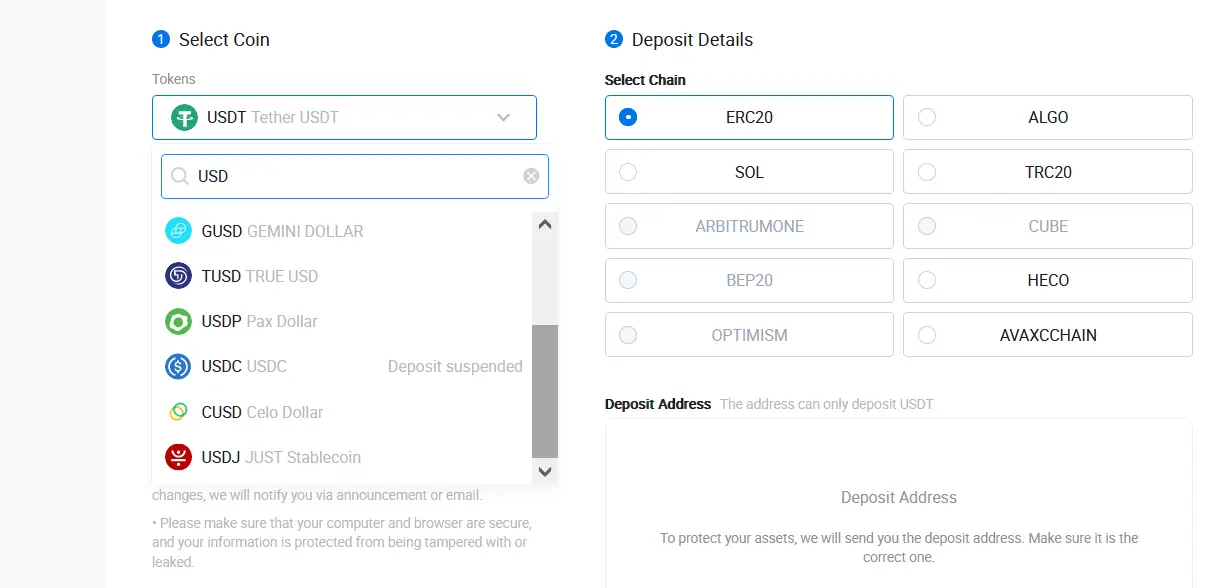1232x588 pixels.
Task: Click the coin search input field
Action: [355, 176]
